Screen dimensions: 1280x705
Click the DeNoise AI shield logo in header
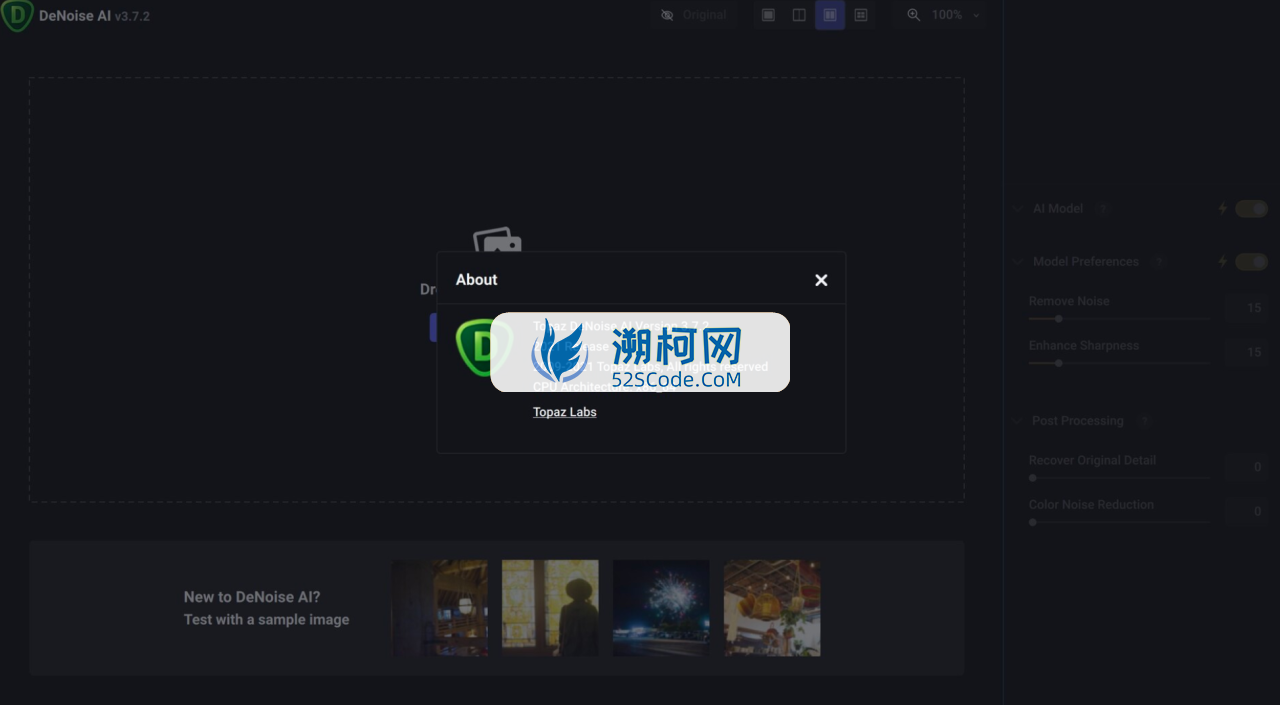(17, 15)
